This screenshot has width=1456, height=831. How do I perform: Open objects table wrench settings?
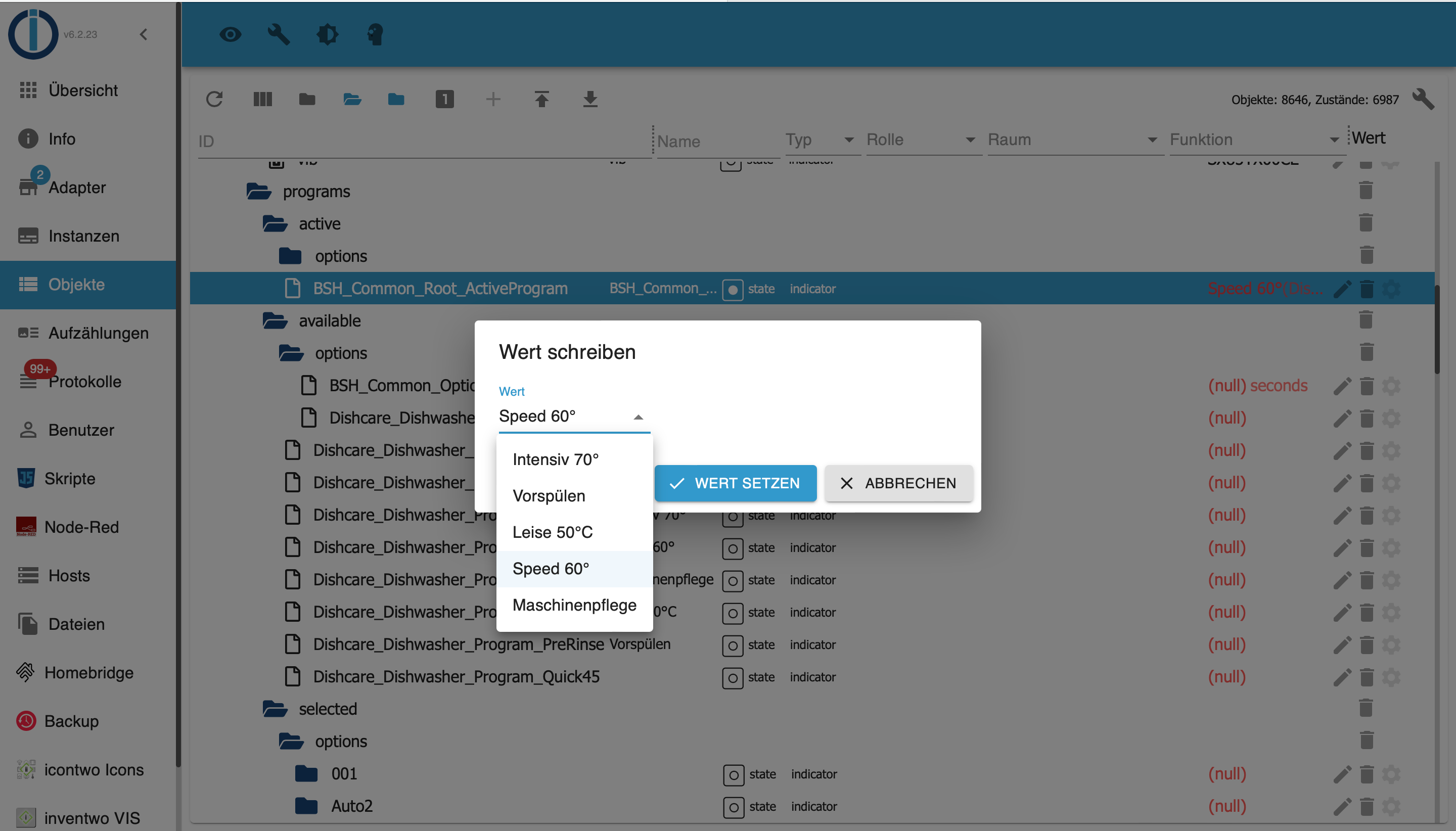[x=1423, y=99]
